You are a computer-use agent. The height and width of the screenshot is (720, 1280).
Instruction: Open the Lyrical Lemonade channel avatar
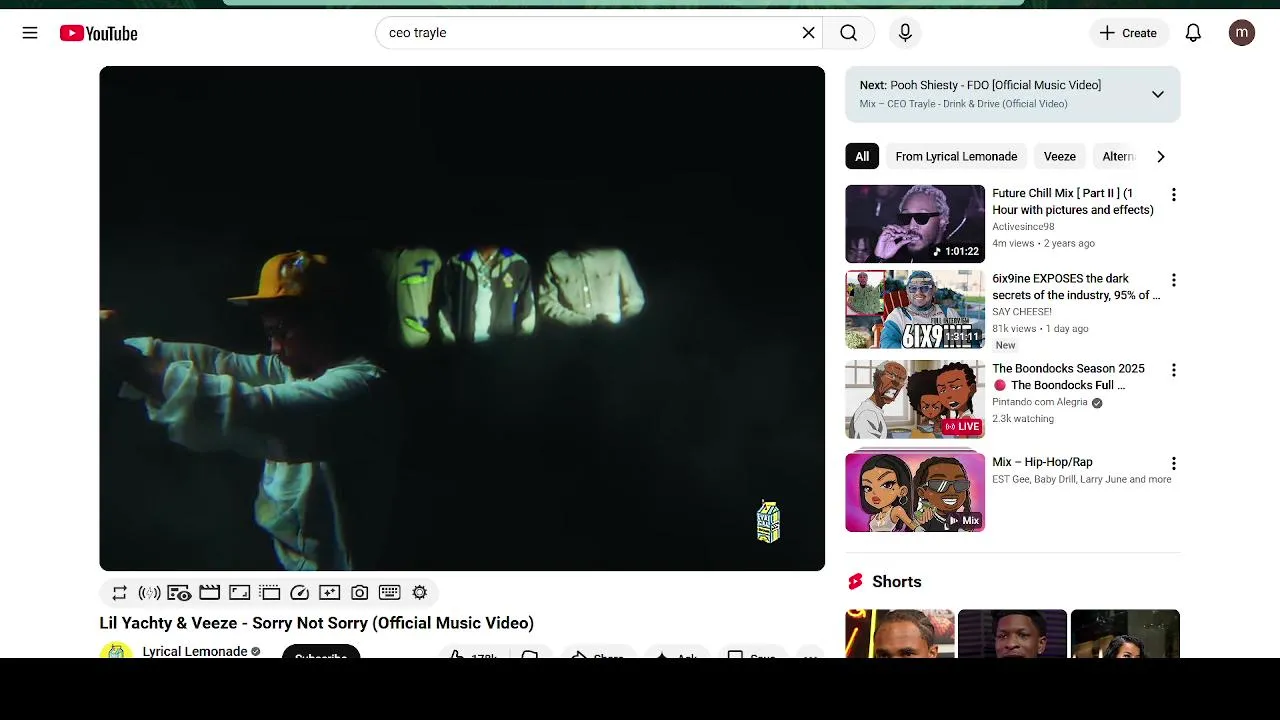(x=116, y=651)
